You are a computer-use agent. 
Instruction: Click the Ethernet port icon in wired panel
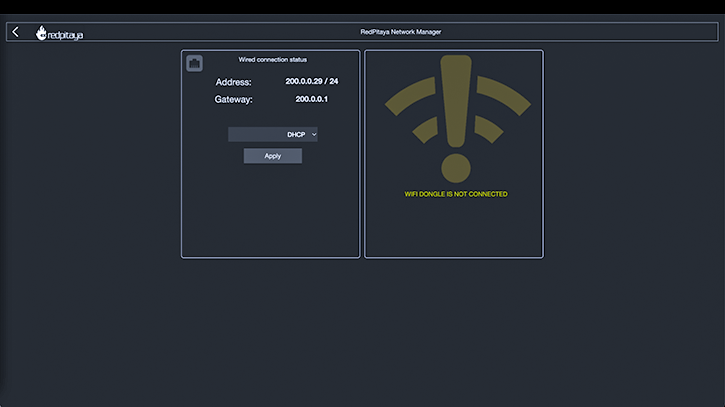(x=195, y=63)
